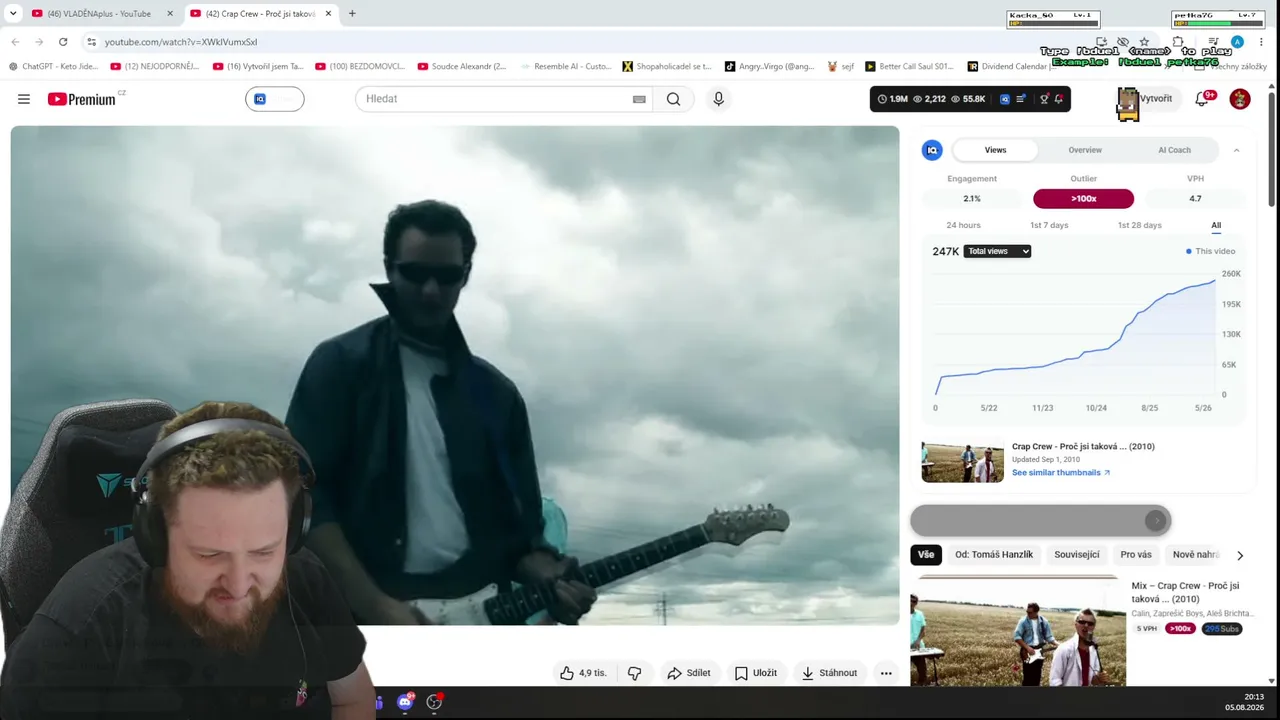The width and height of the screenshot is (1280, 720).
Task: Select the Od: Tomáš Hanzlík chip
Action: point(994,555)
